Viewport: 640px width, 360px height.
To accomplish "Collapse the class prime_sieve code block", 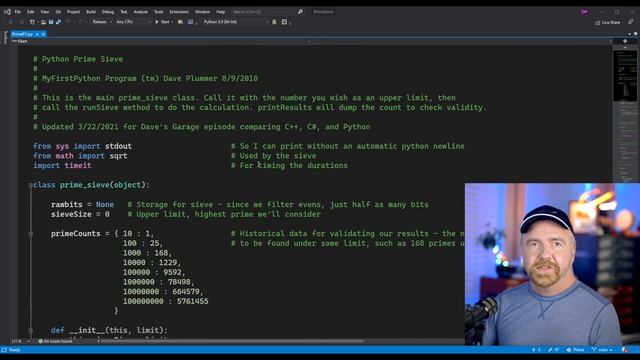I will 30,185.
